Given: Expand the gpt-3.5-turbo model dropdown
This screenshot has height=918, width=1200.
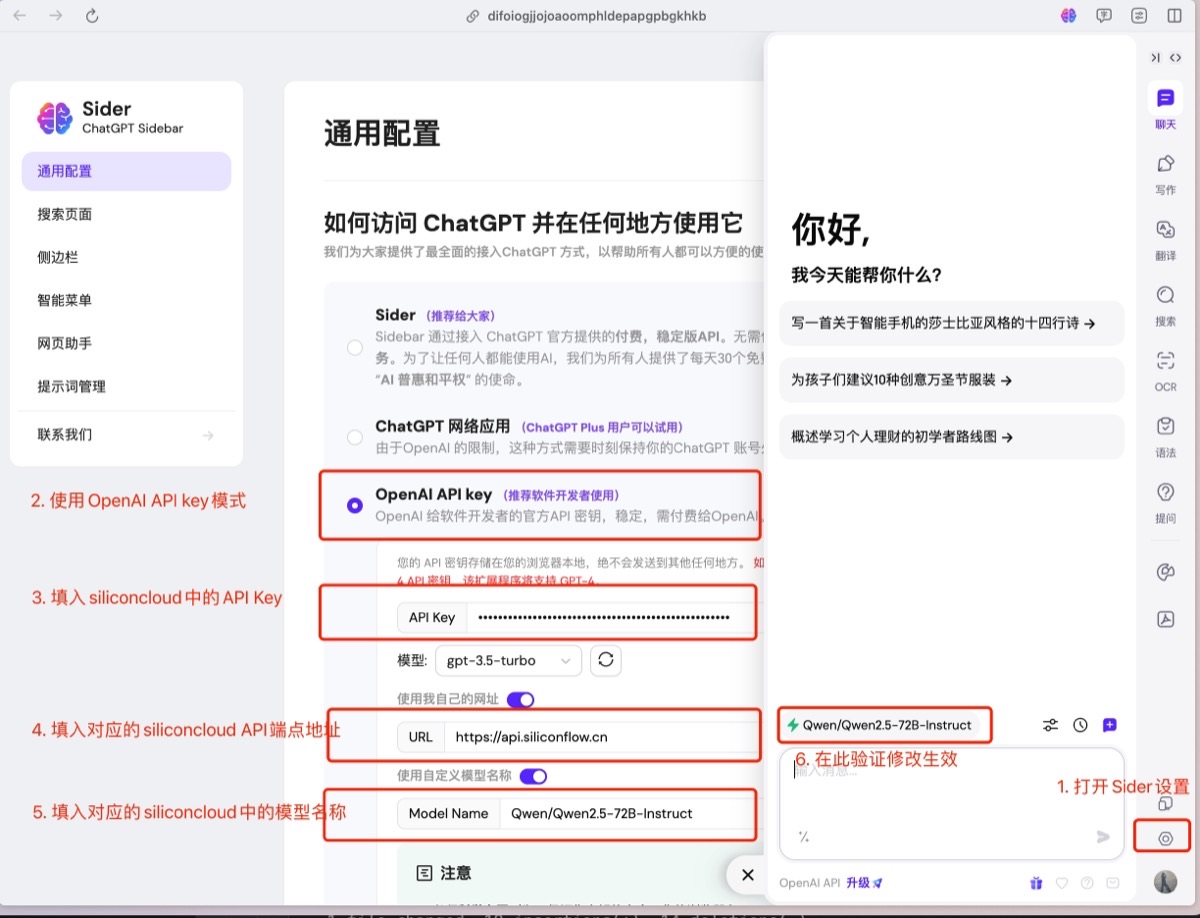Looking at the screenshot, I should [x=508, y=660].
